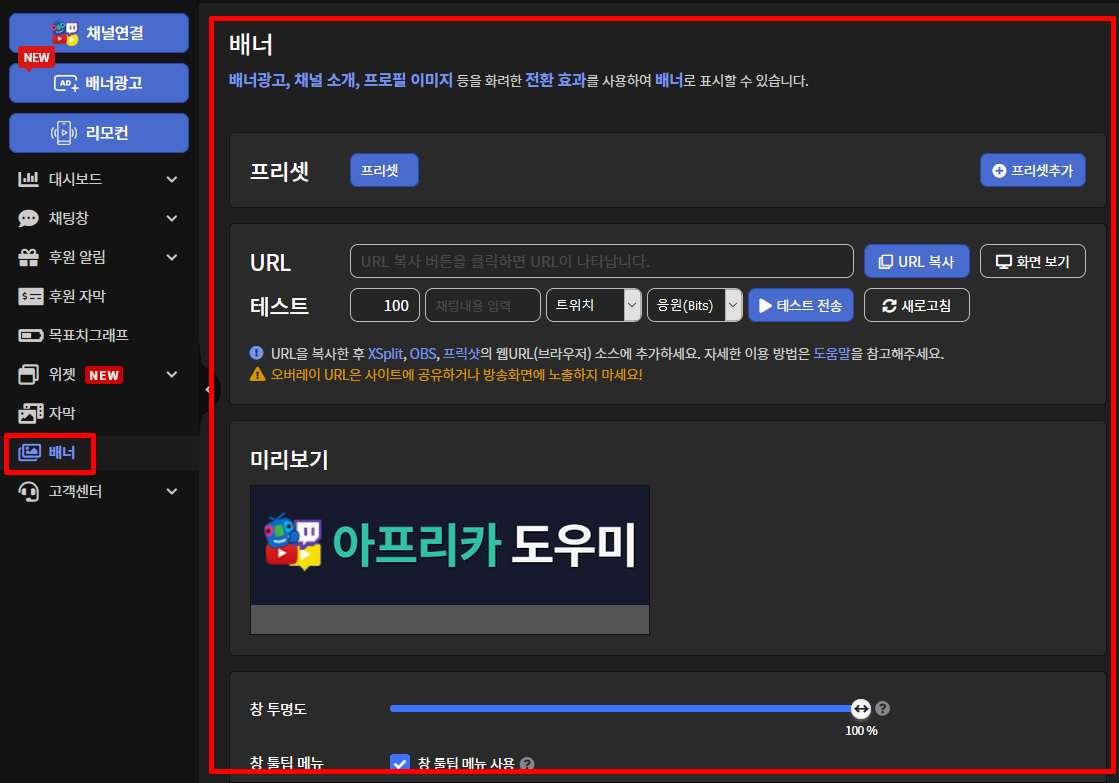The image size is (1119, 783).
Task: Click the phone remote icon in 리모컨
Action: click(64, 133)
